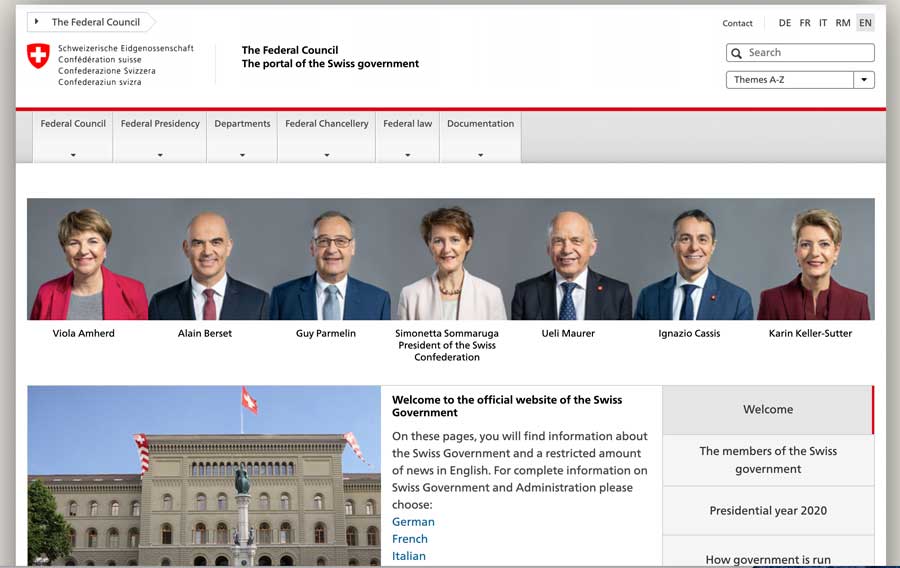Select The members of the Swiss government tab
Viewport: 900px width, 568px height.
(768, 460)
